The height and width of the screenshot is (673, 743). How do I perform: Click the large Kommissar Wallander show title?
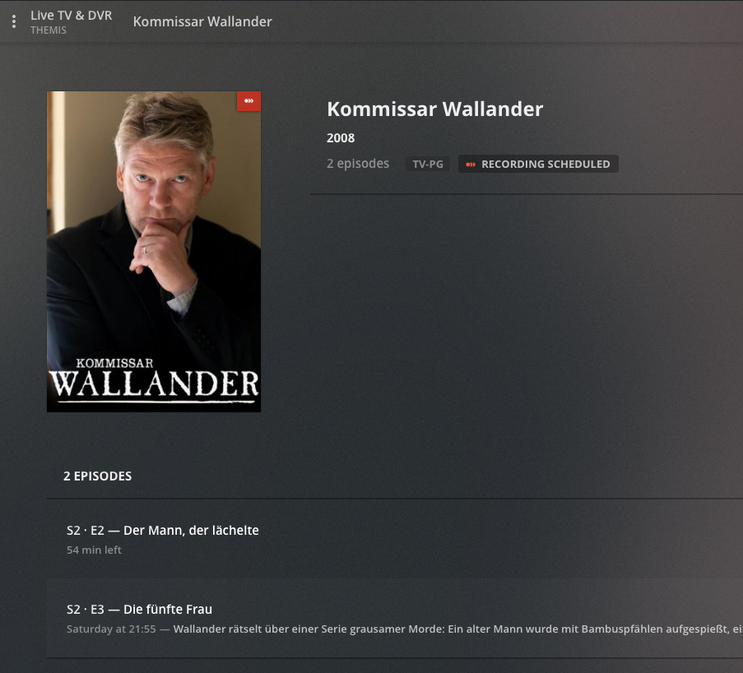[435, 109]
